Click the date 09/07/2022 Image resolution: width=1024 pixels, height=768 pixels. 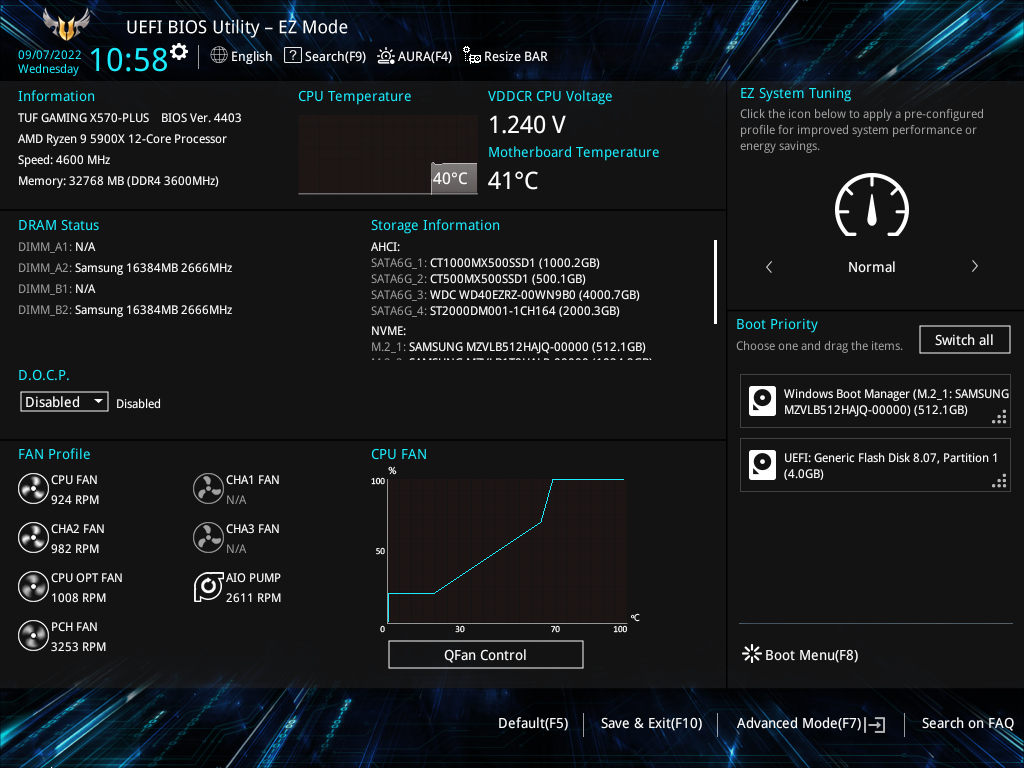point(50,55)
